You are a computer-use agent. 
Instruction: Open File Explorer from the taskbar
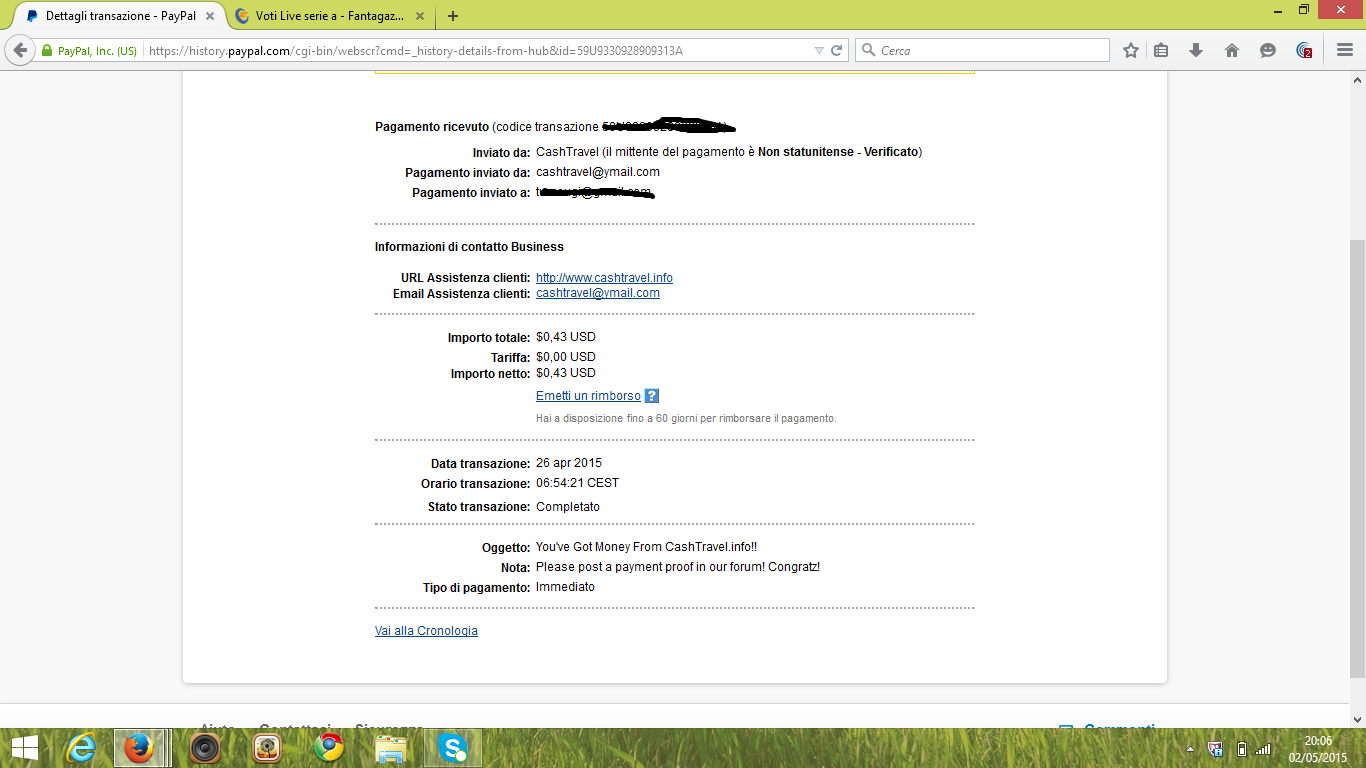coord(391,748)
